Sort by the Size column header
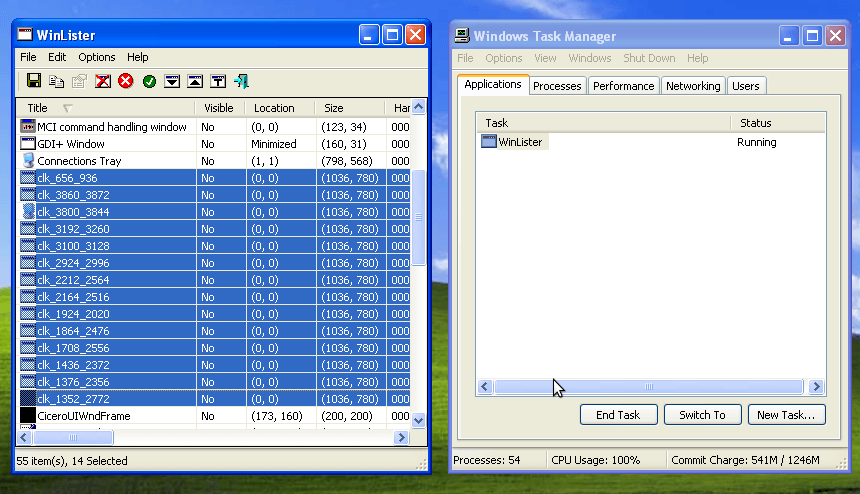Screen dimensions: 860x494 point(350,108)
